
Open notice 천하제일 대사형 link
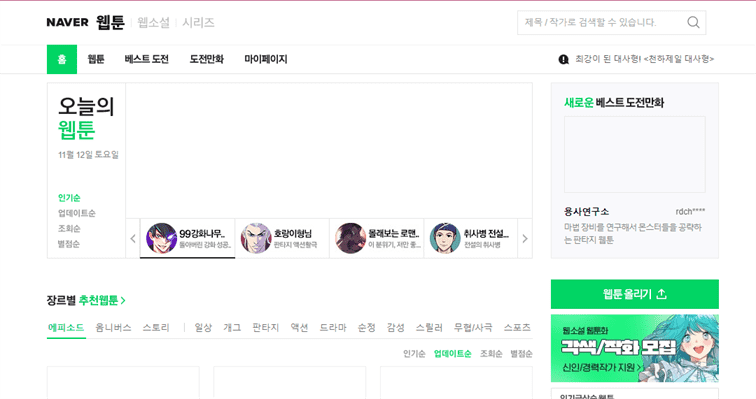click(645, 59)
